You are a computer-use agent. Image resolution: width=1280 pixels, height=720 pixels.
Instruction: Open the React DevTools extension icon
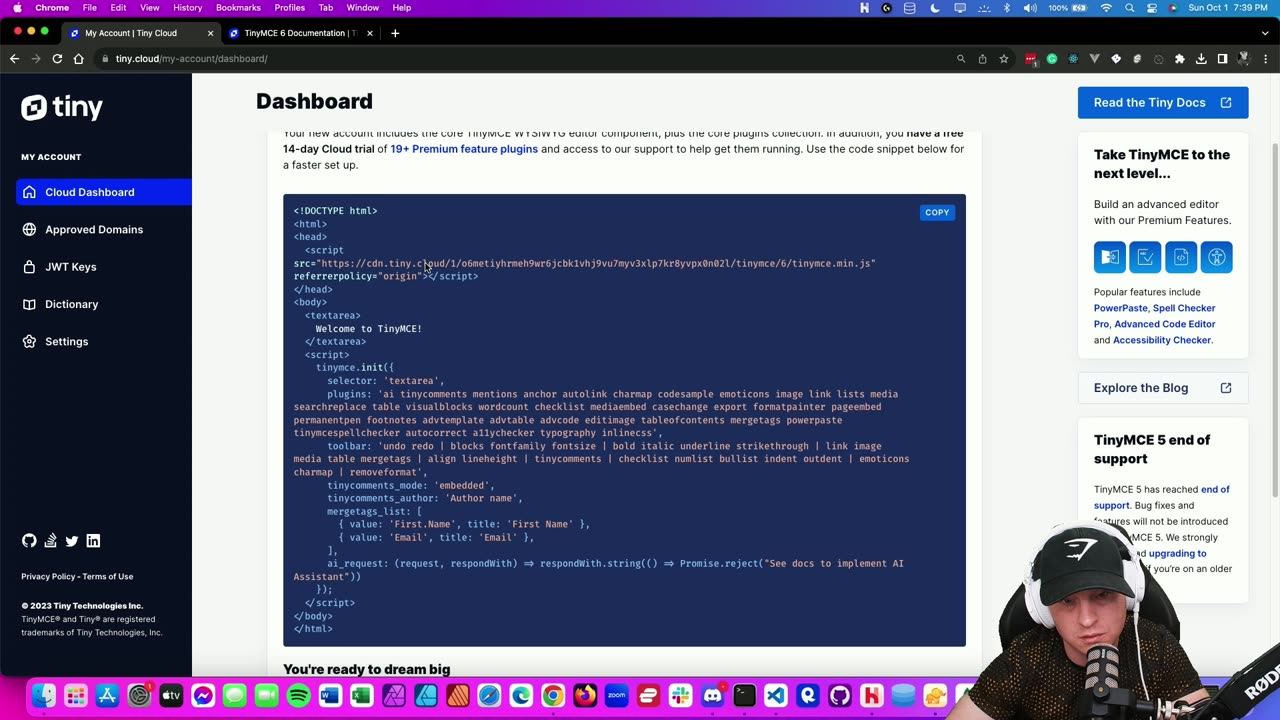click(x=1073, y=59)
